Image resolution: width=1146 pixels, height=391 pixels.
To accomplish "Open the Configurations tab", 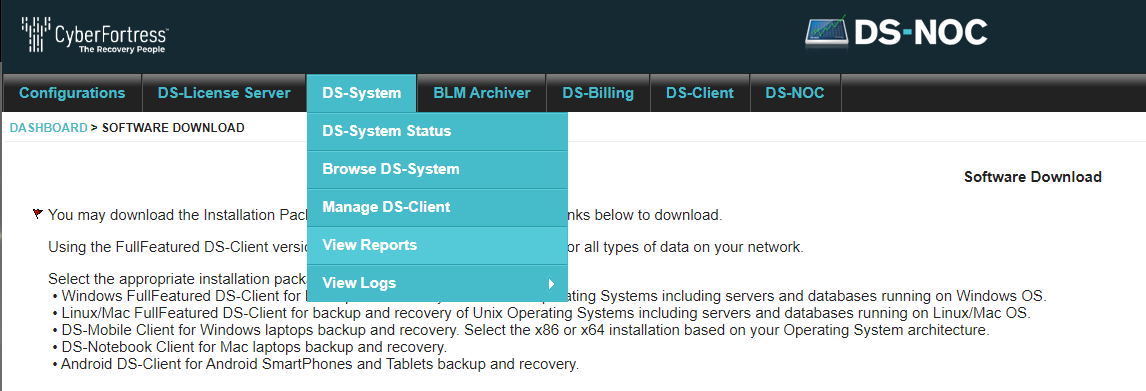I will pos(72,93).
